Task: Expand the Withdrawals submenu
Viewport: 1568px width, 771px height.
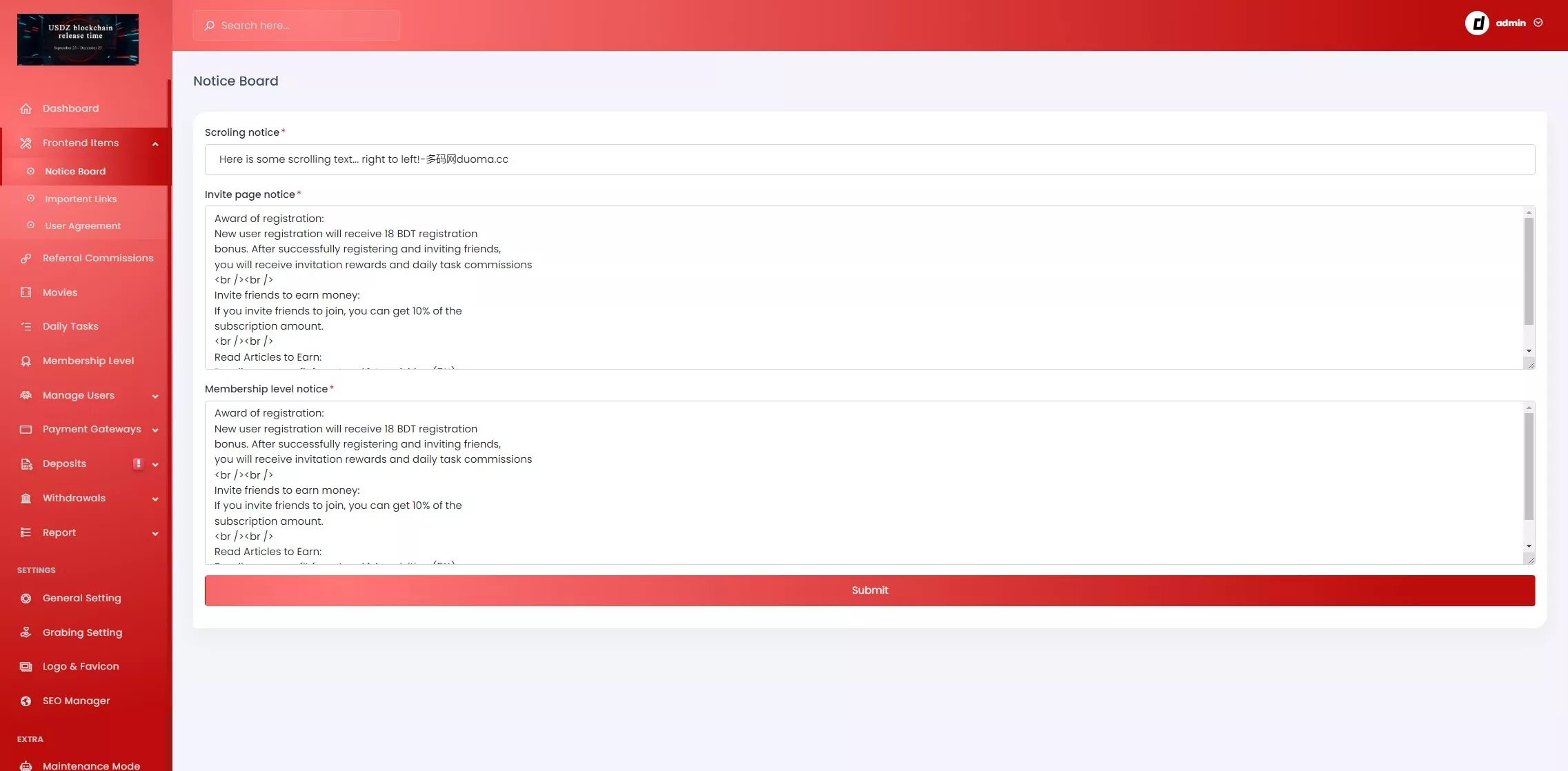Action: coord(155,499)
